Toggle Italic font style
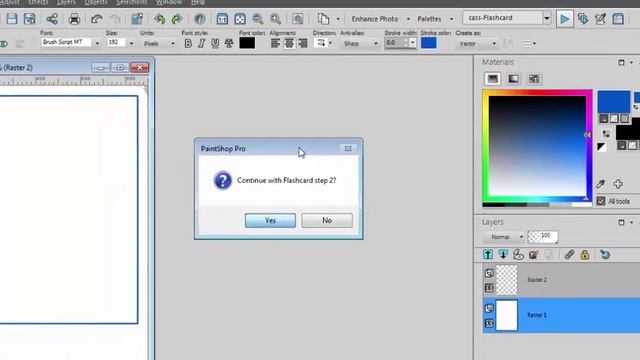 point(201,43)
